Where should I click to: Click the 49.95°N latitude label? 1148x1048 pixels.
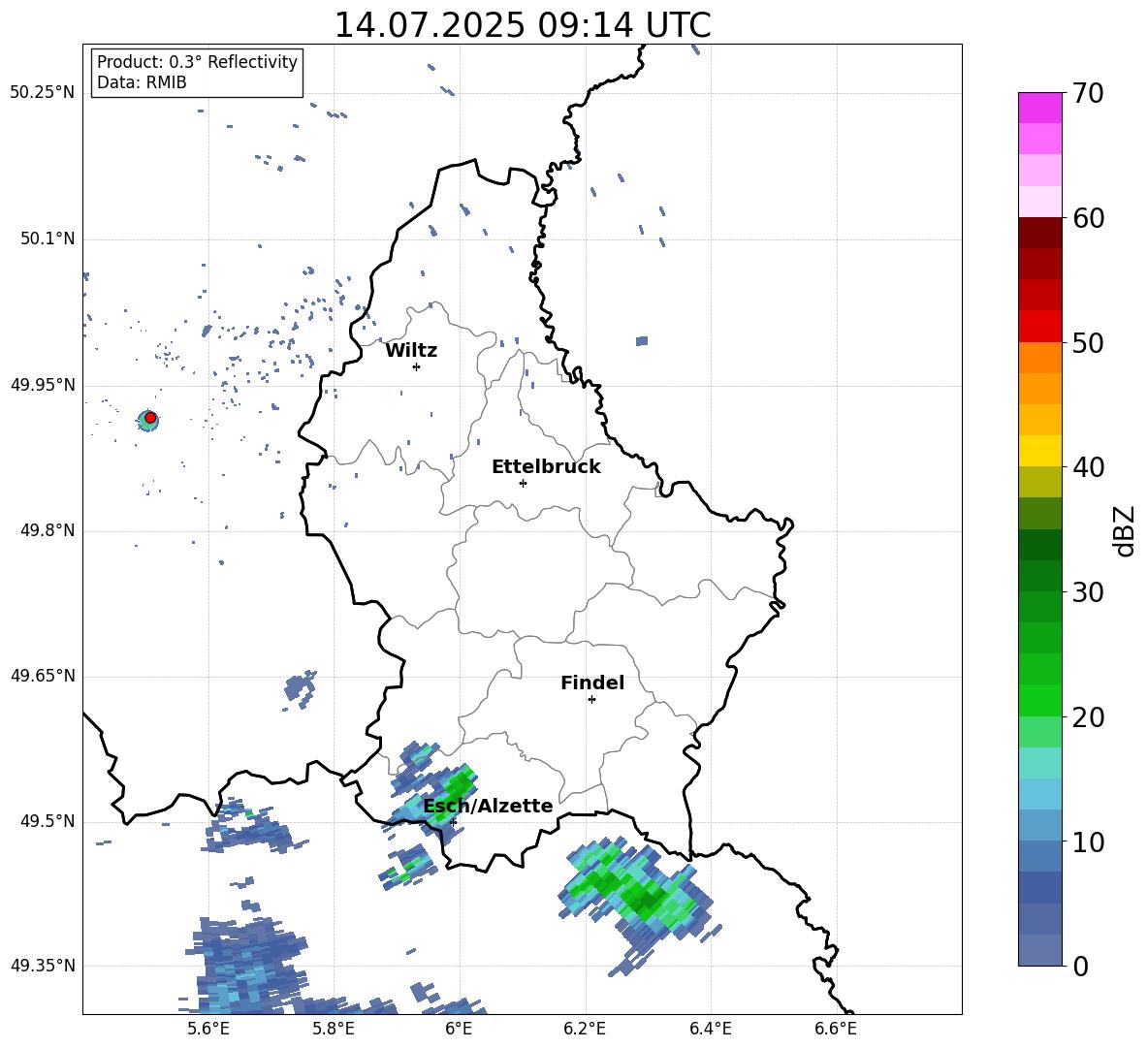pyautogui.click(x=43, y=385)
